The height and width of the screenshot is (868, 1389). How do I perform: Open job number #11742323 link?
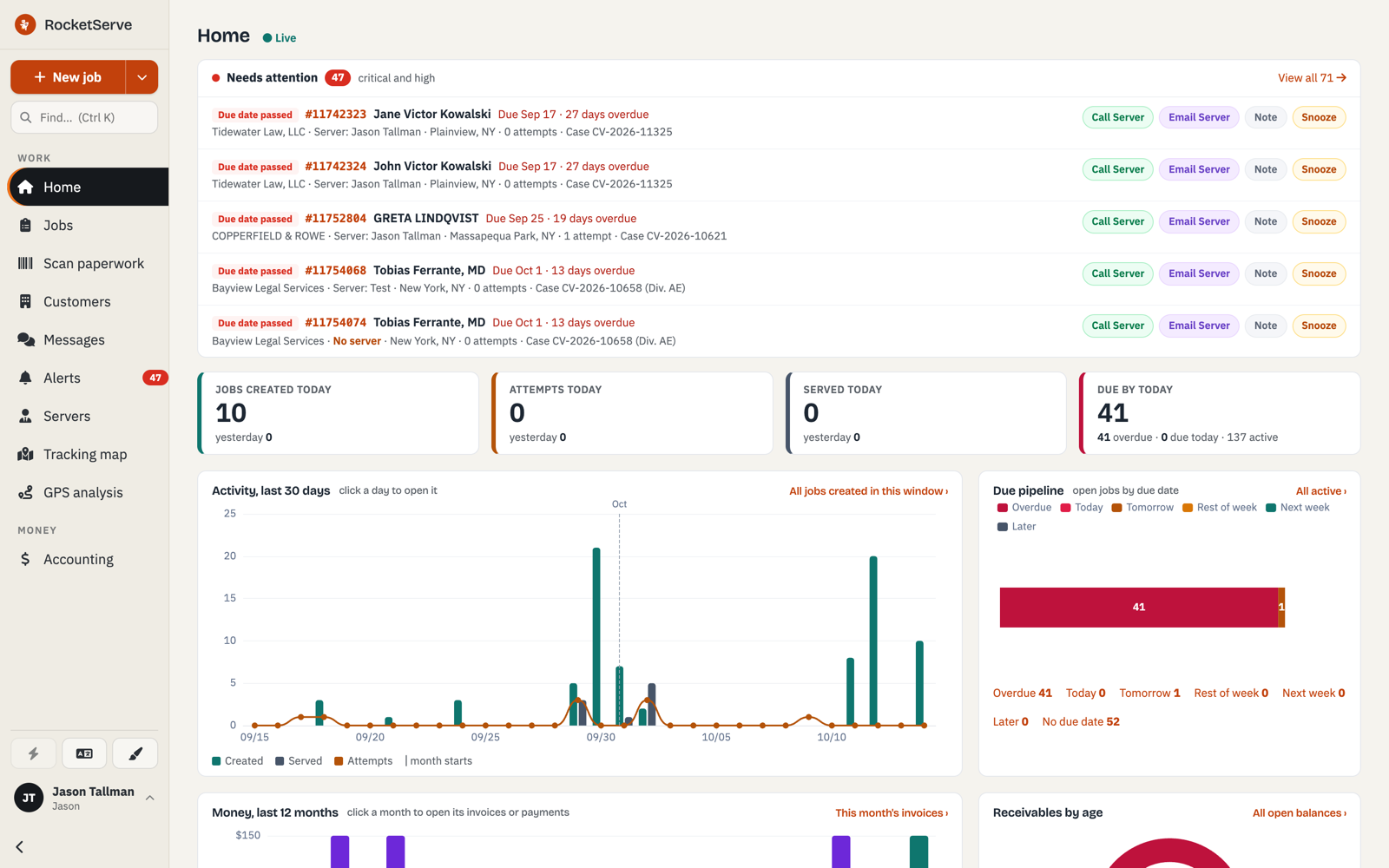[x=335, y=115]
